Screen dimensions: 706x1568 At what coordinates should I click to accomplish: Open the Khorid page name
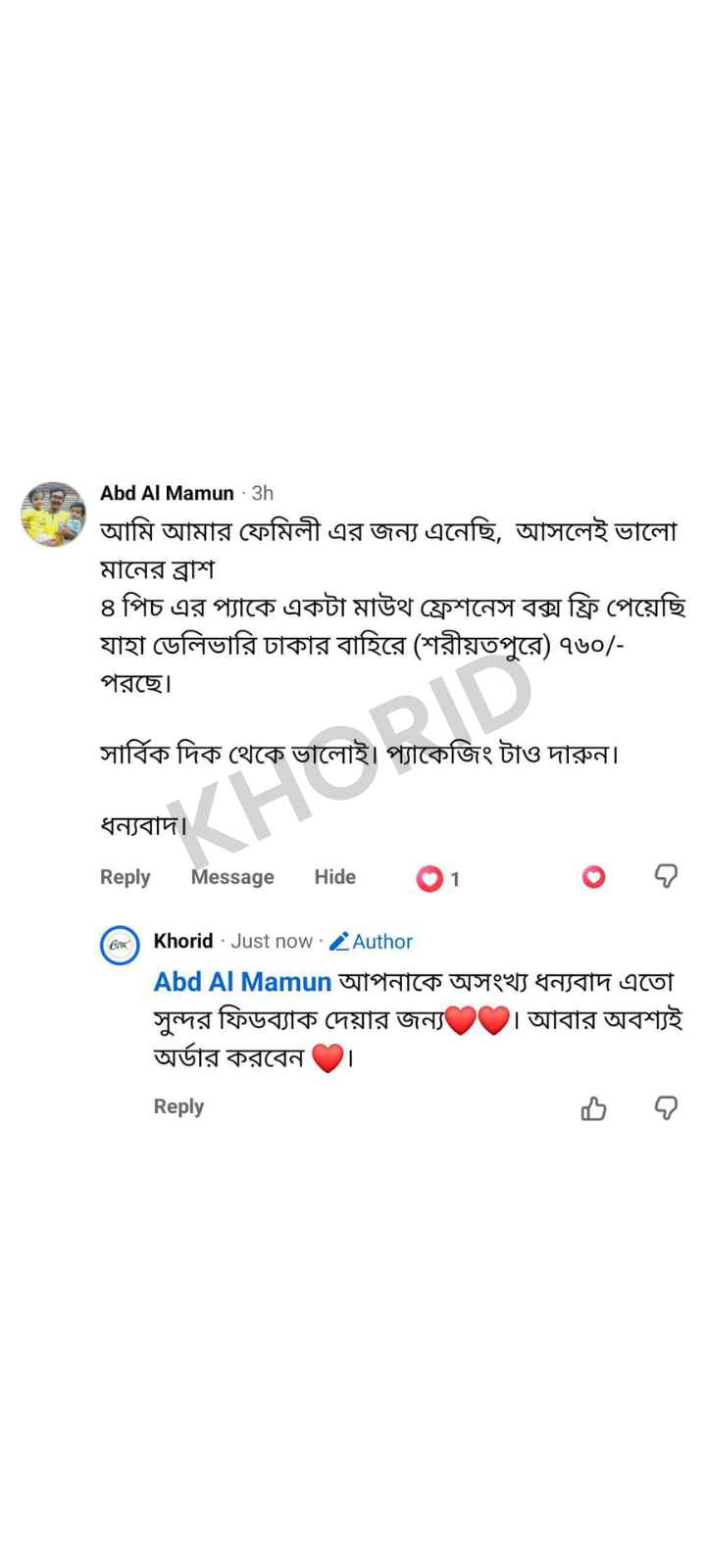pos(183,941)
